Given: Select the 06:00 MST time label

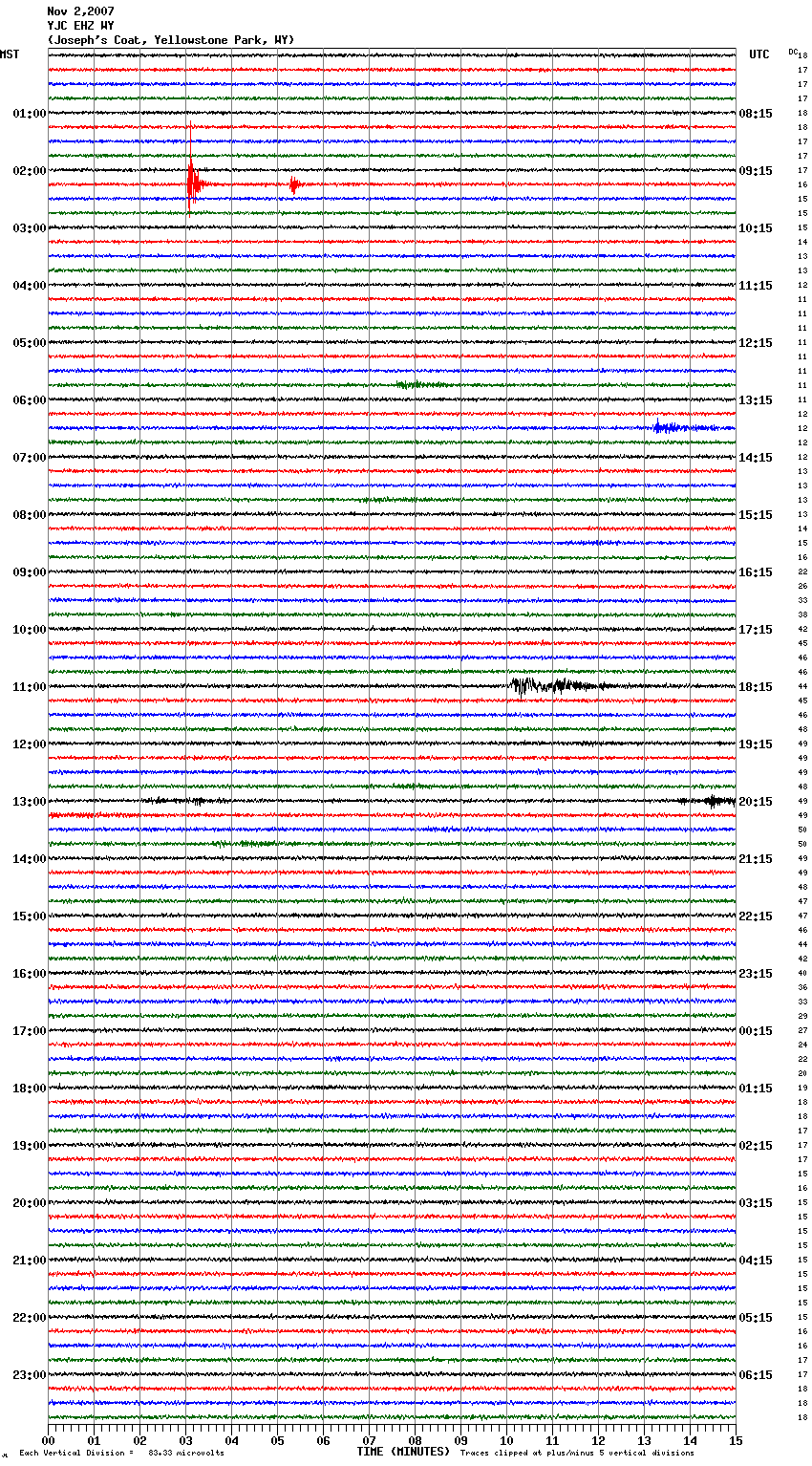Looking at the screenshot, I should 29,400.
